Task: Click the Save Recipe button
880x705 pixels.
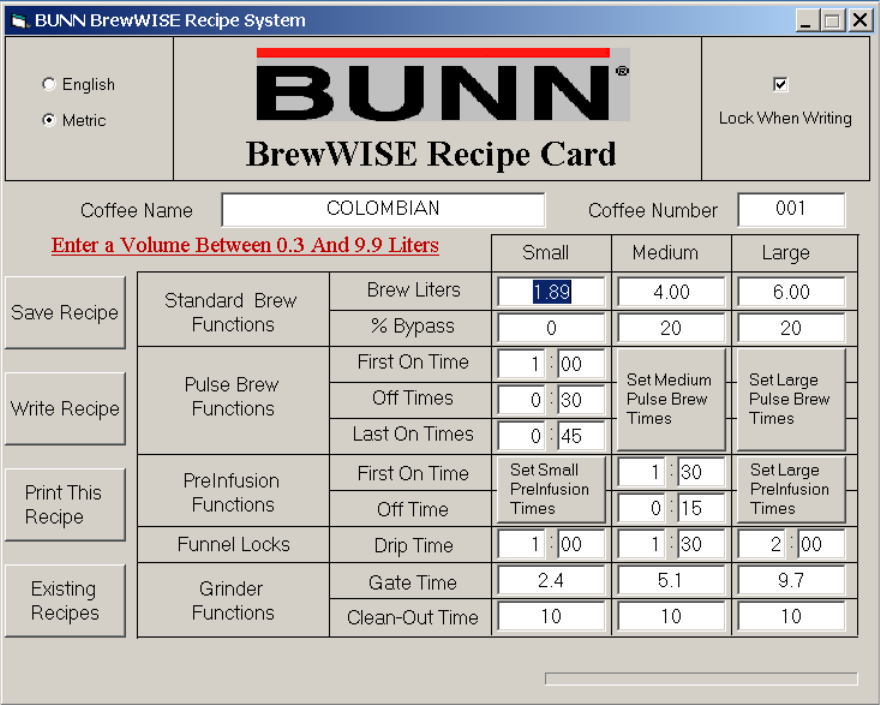Action: click(65, 313)
